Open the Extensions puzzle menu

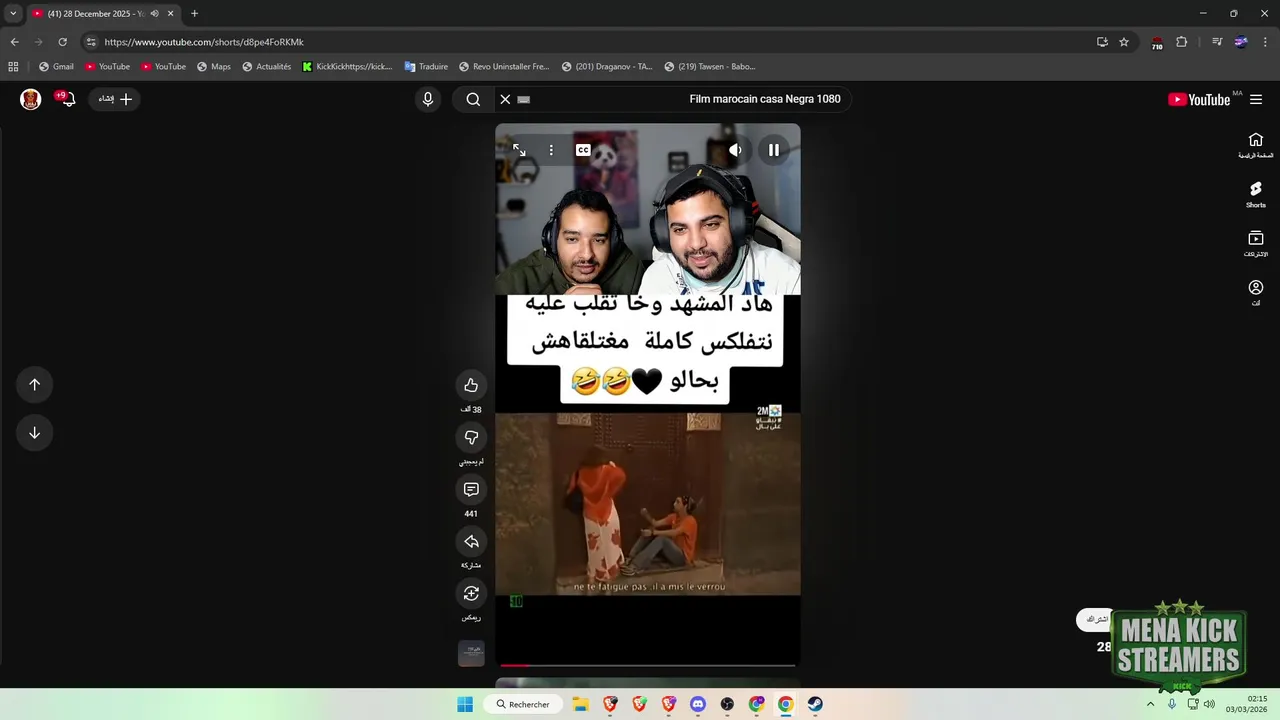click(x=1182, y=42)
